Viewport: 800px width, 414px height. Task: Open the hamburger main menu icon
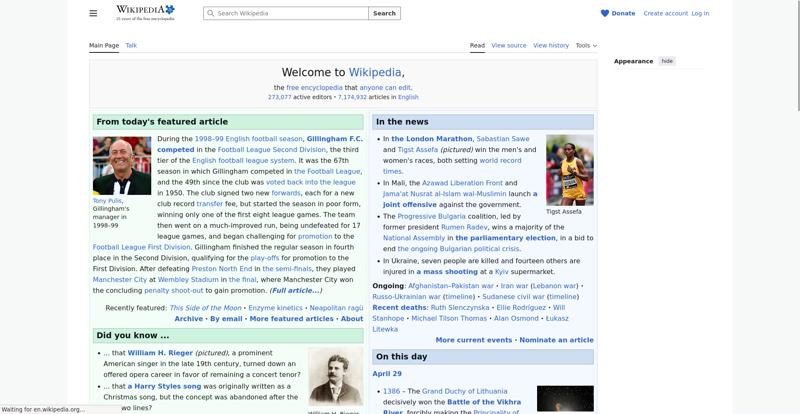(93, 13)
